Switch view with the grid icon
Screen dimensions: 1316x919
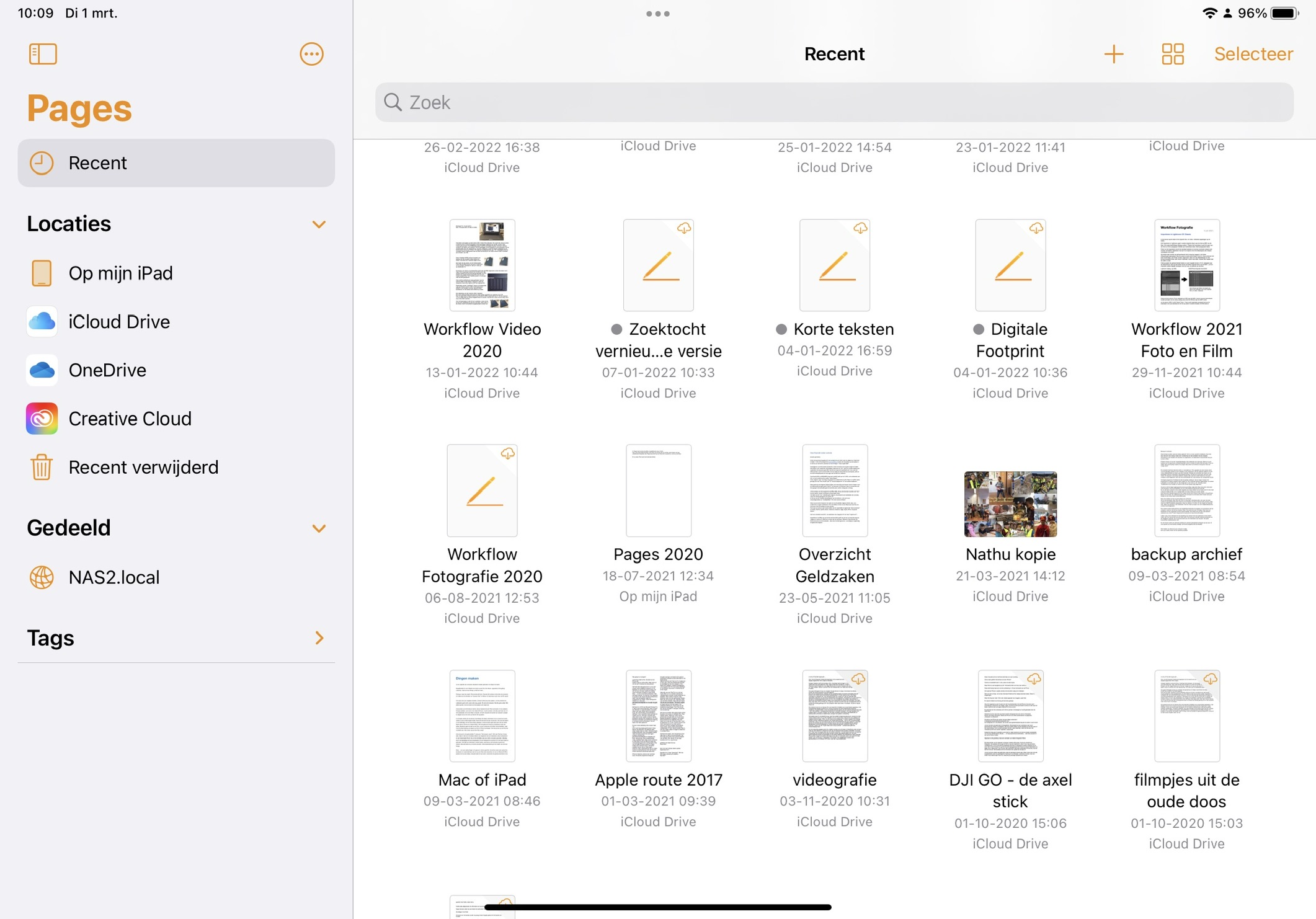(x=1172, y=54)
